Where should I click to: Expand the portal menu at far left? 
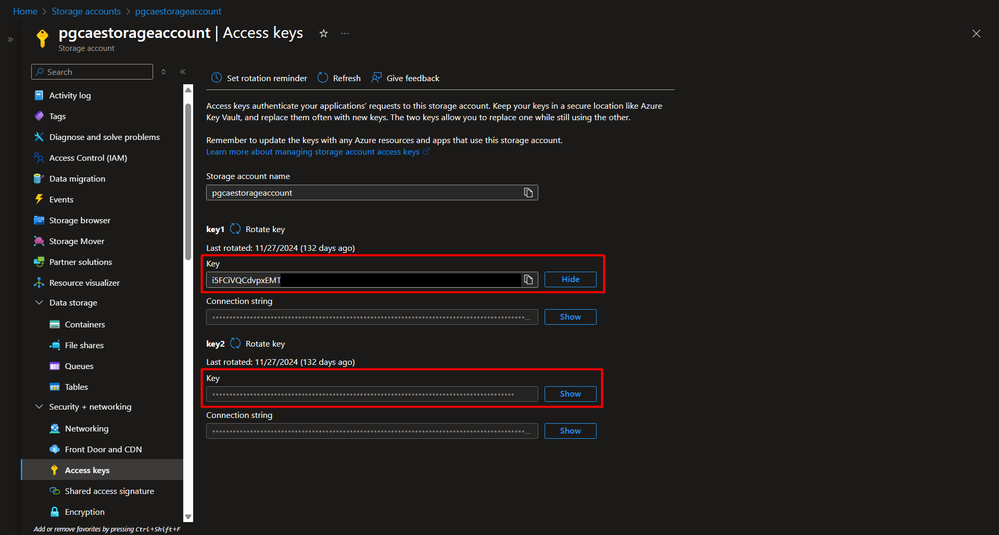coord(10,39)
